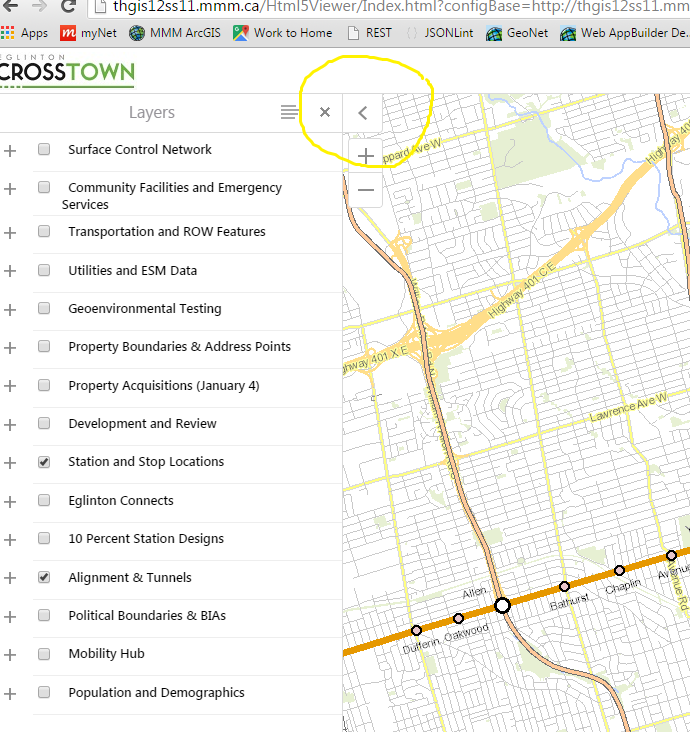Click the Allen station marker on map
Viewport: 690px width, 732px height.
click(x=502, y=605)
